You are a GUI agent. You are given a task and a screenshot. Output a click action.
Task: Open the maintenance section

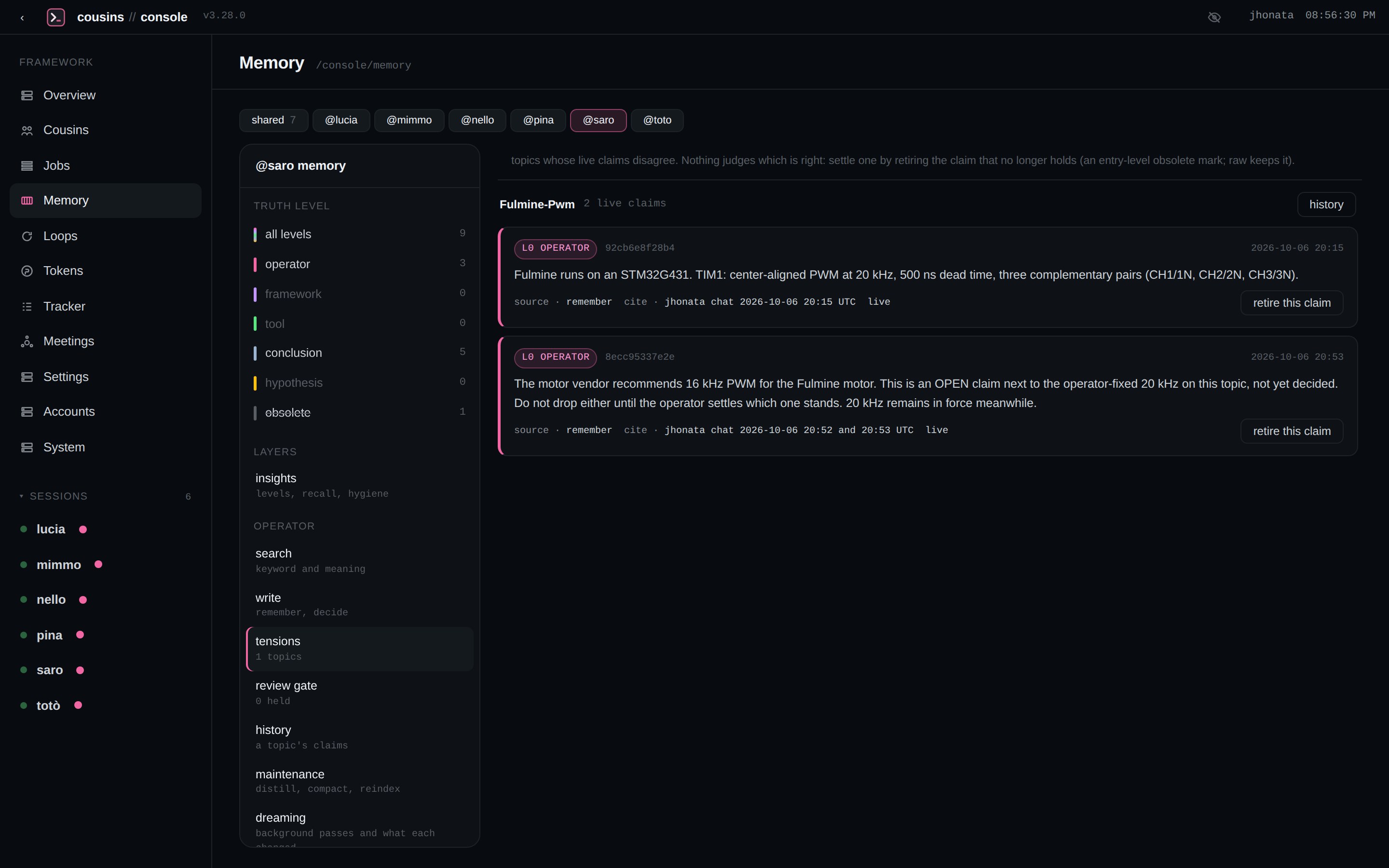359,781
